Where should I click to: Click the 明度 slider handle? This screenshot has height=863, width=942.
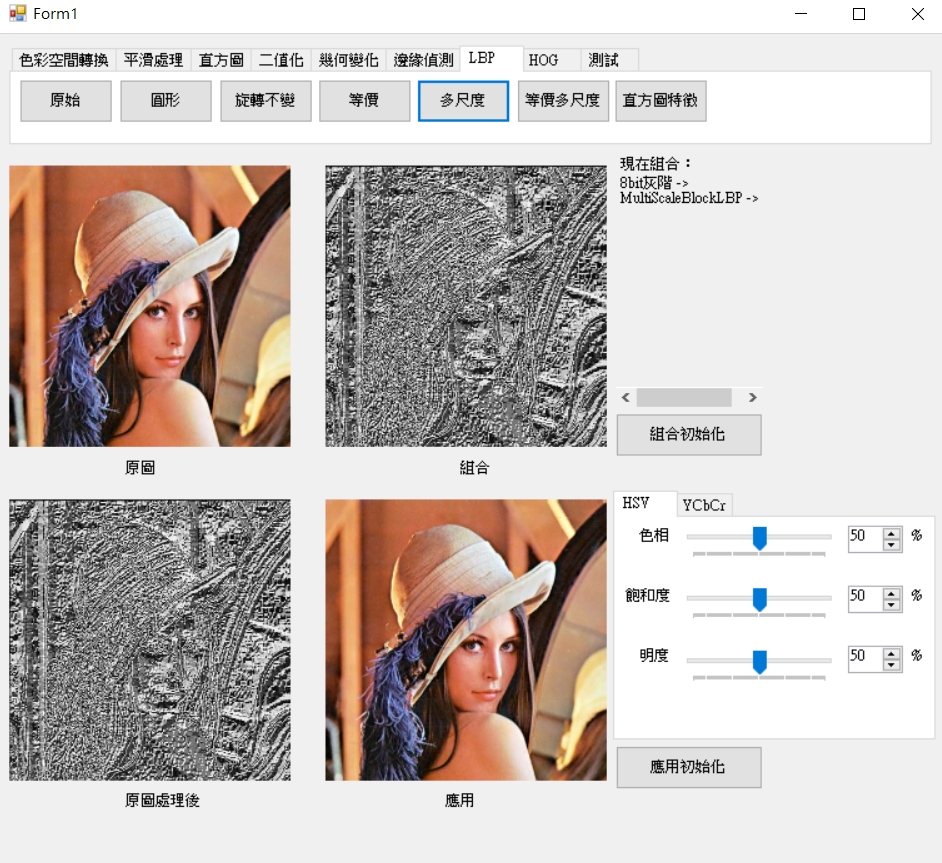(759, 661)
